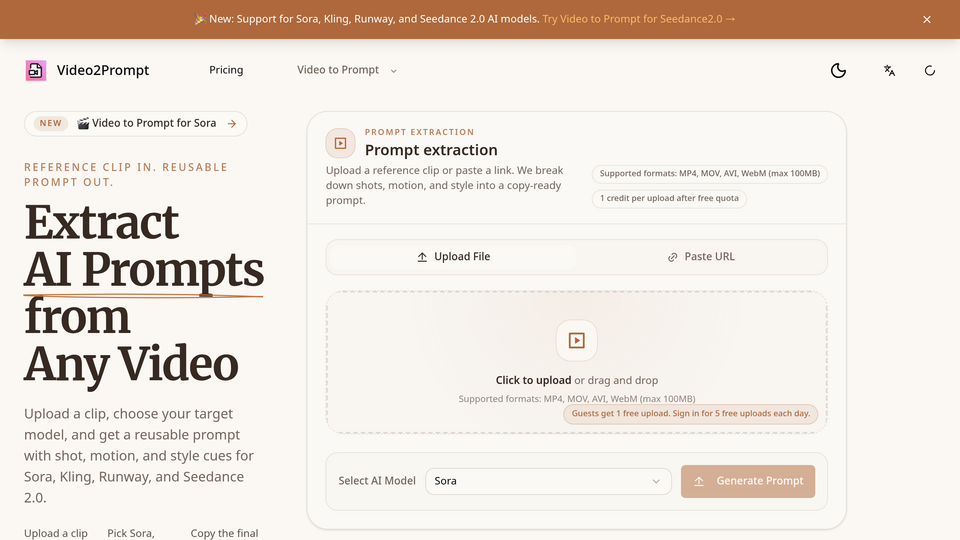This screenshot has height=540, width=960.
Task: Click the guests free upload notice
Action: point(691,414)
